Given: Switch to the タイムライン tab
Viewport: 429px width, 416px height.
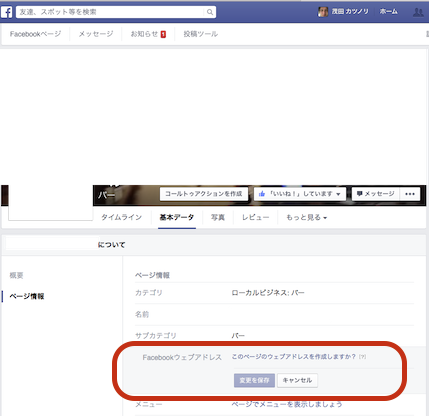Looking at the screenshot, I should pyautogui.click(x=121, y=218).
